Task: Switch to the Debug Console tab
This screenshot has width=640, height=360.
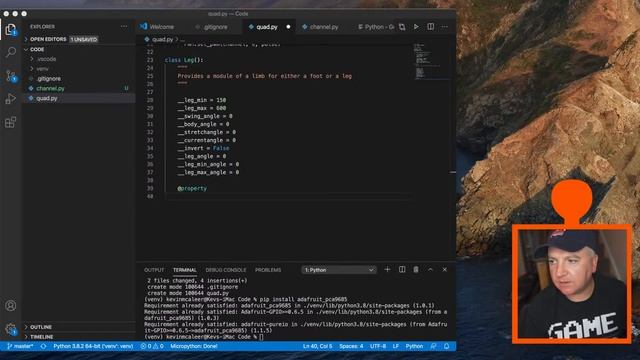Action: click(x=226, y=270)
